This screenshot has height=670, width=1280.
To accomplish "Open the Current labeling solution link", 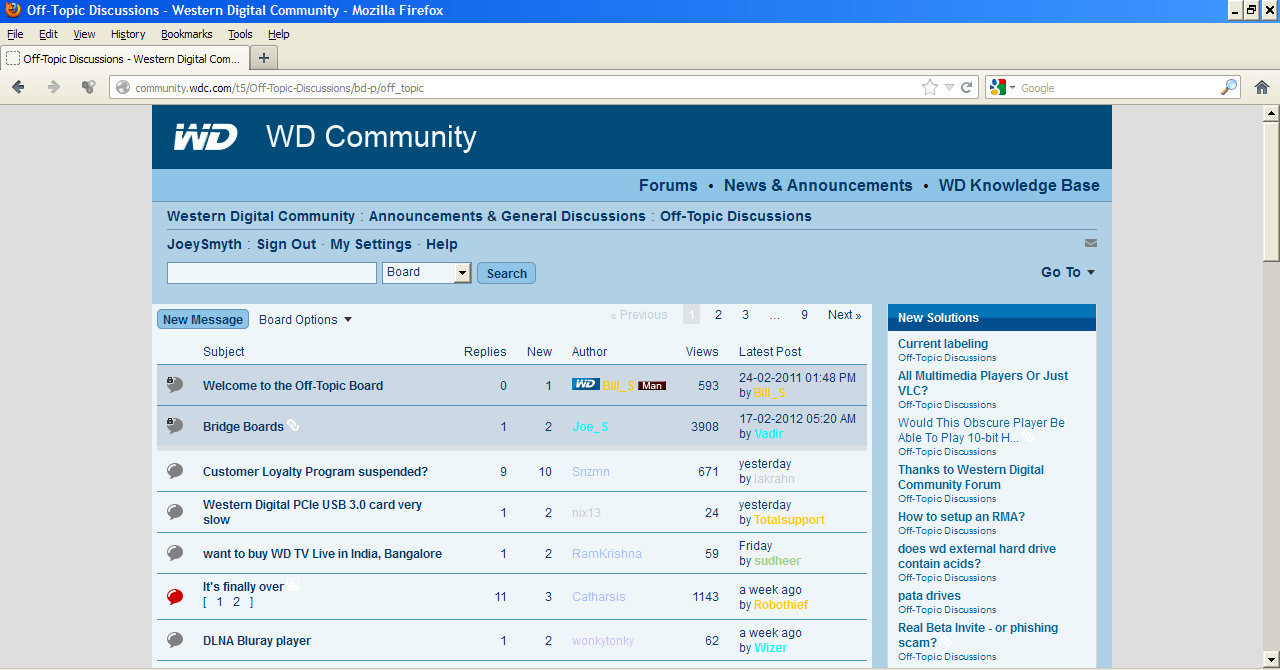I will pyautogui.click(x=943, y=344).
